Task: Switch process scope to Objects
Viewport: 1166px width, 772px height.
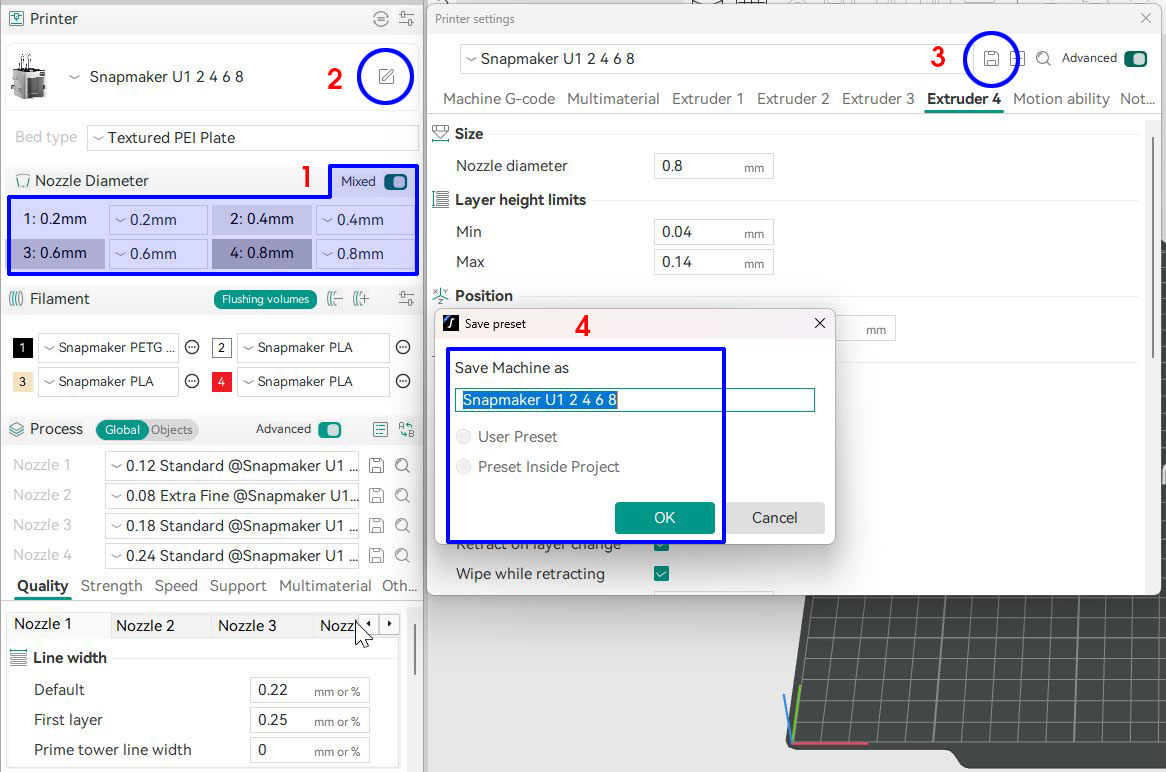Action: tap(172, 430)
